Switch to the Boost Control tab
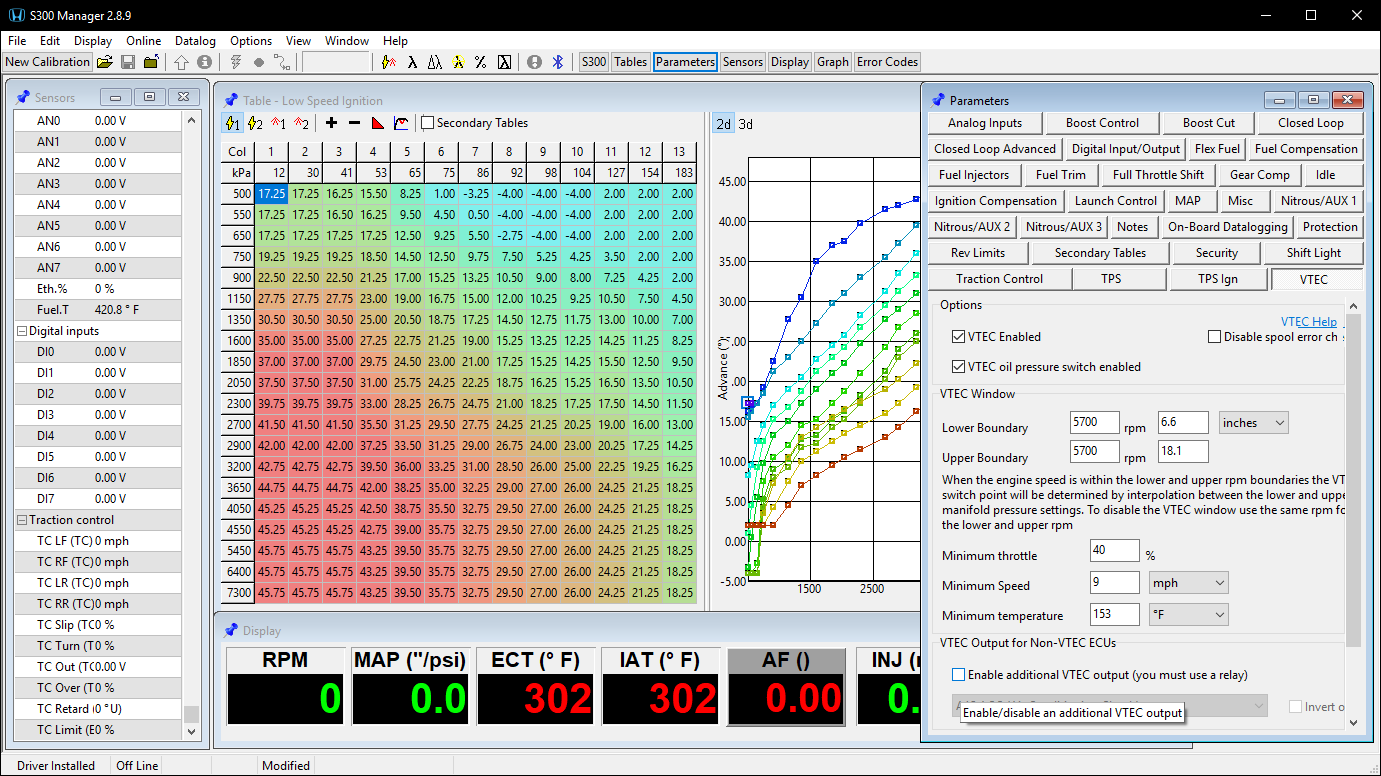 pyautogui.click(x=1102, y=123)
